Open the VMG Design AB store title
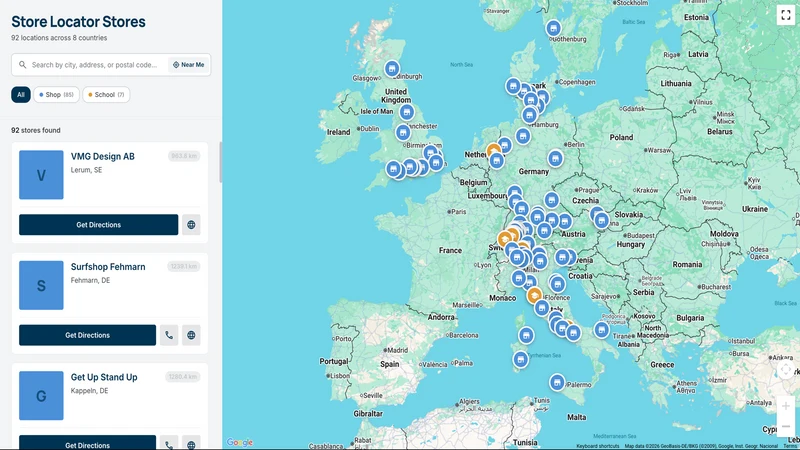This screenshot has height=450, width=800. (103, 157)
